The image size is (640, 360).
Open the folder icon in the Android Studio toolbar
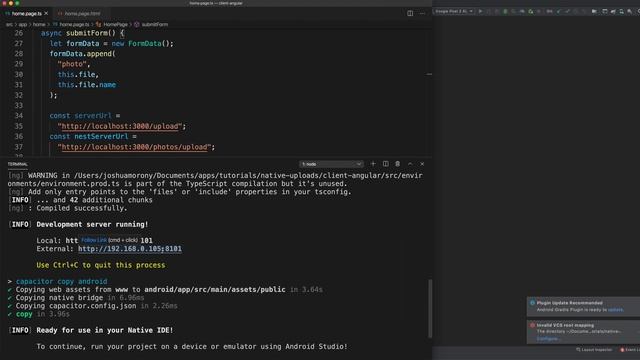point(594,11)
